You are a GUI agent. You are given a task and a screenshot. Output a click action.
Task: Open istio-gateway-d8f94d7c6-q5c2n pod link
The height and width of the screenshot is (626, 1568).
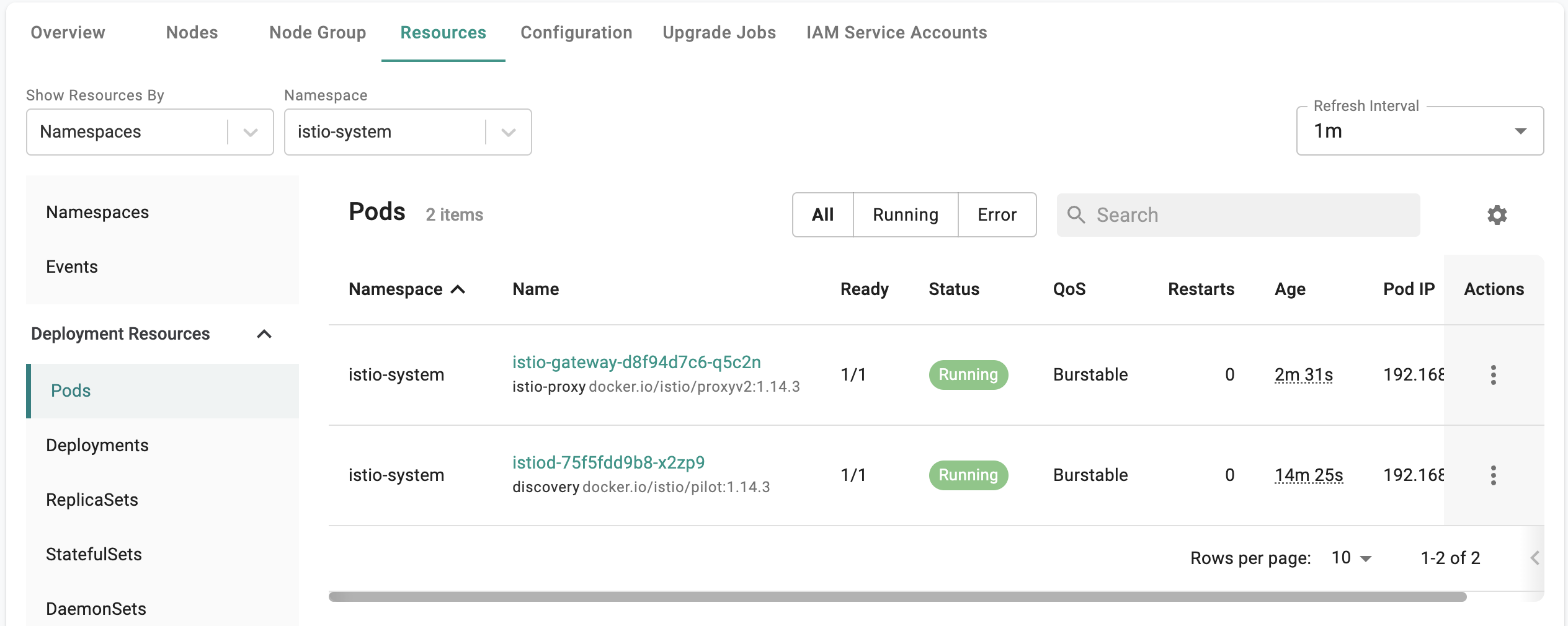tap(636, 362)
